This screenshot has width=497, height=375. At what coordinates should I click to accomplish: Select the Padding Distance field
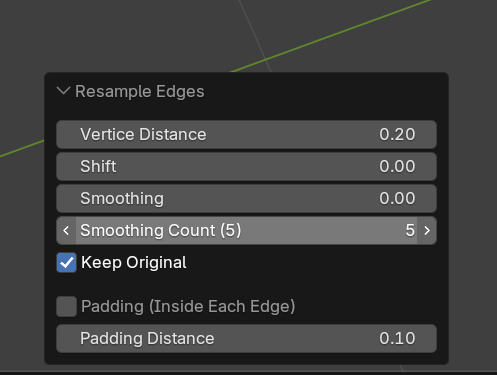coord(246,339)
